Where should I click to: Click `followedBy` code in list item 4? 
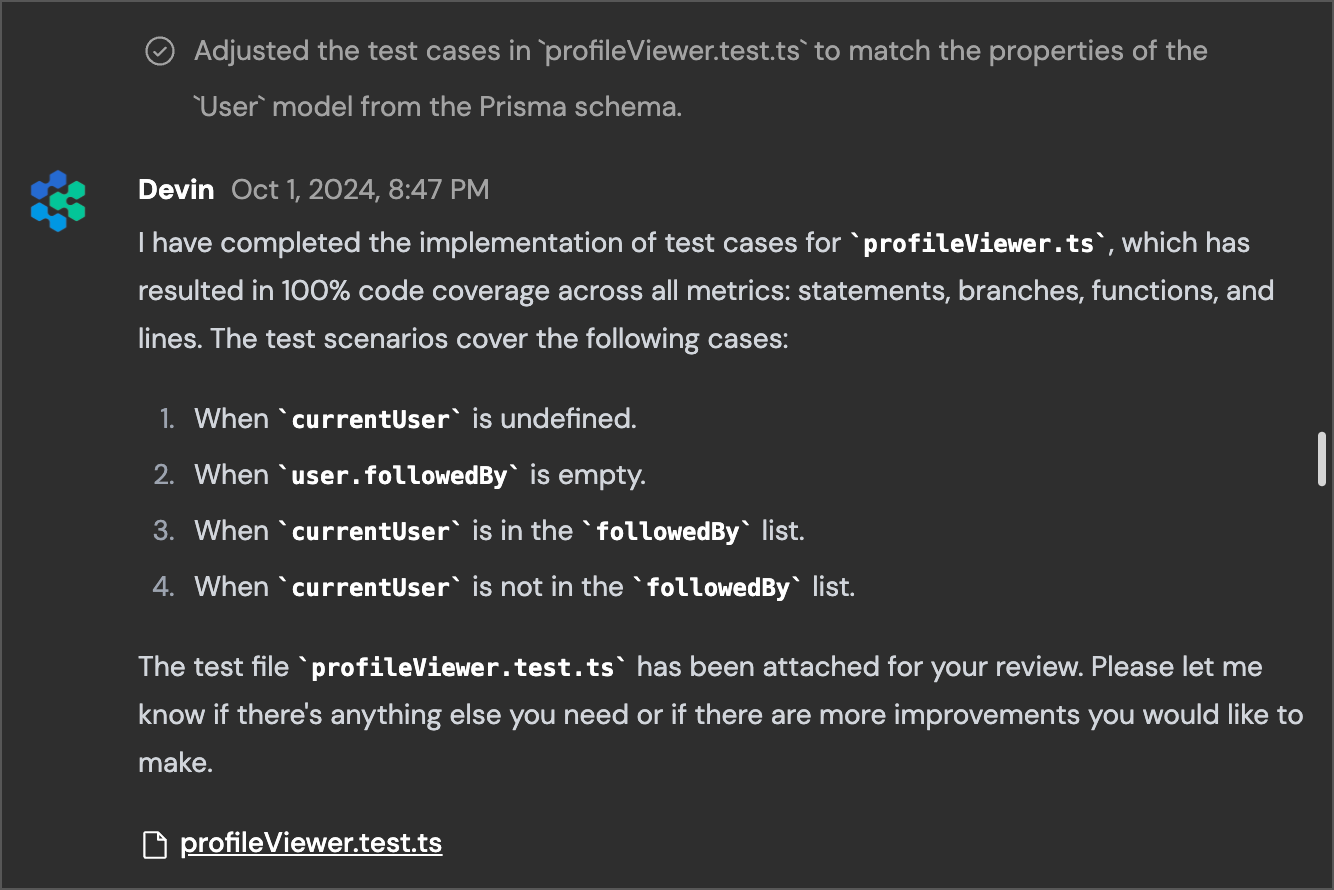719,587
